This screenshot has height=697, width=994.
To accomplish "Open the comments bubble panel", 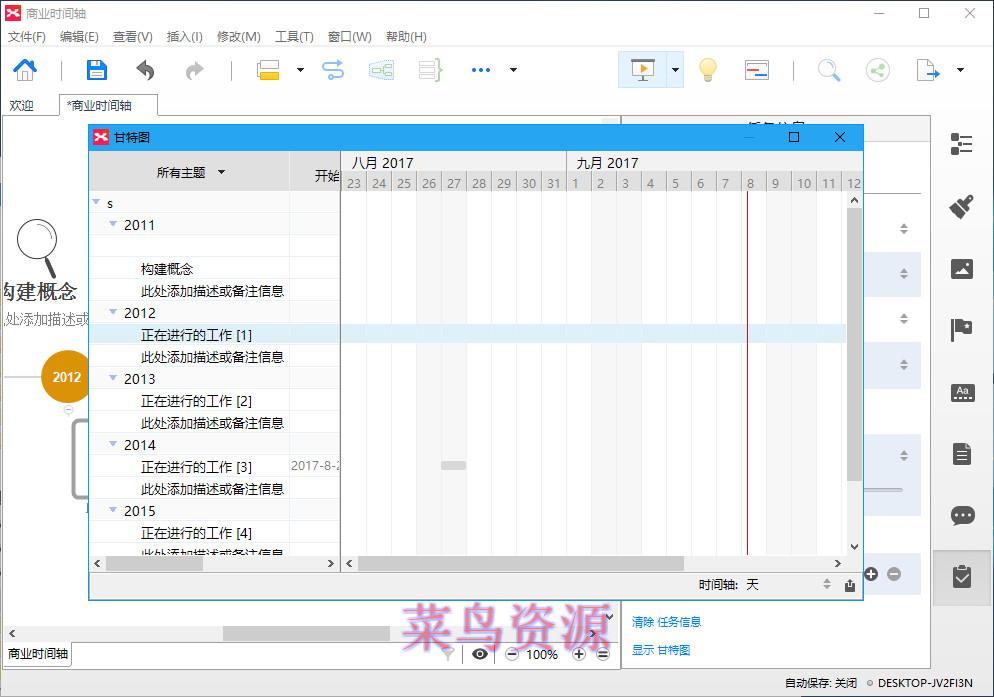I will point(962,515).
